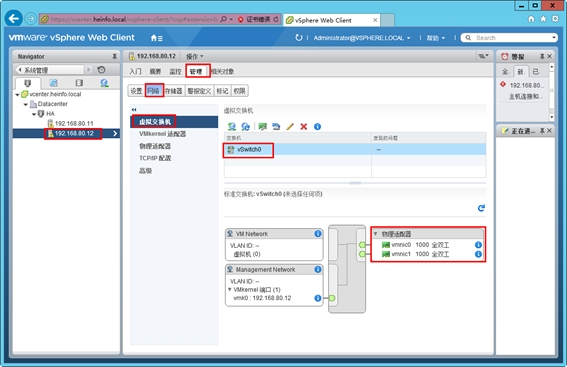Screen dimensions: 567x367
Task: Click info icon for vmnic0 adapter
Action: pyautogui.click(x=478, y=245)
